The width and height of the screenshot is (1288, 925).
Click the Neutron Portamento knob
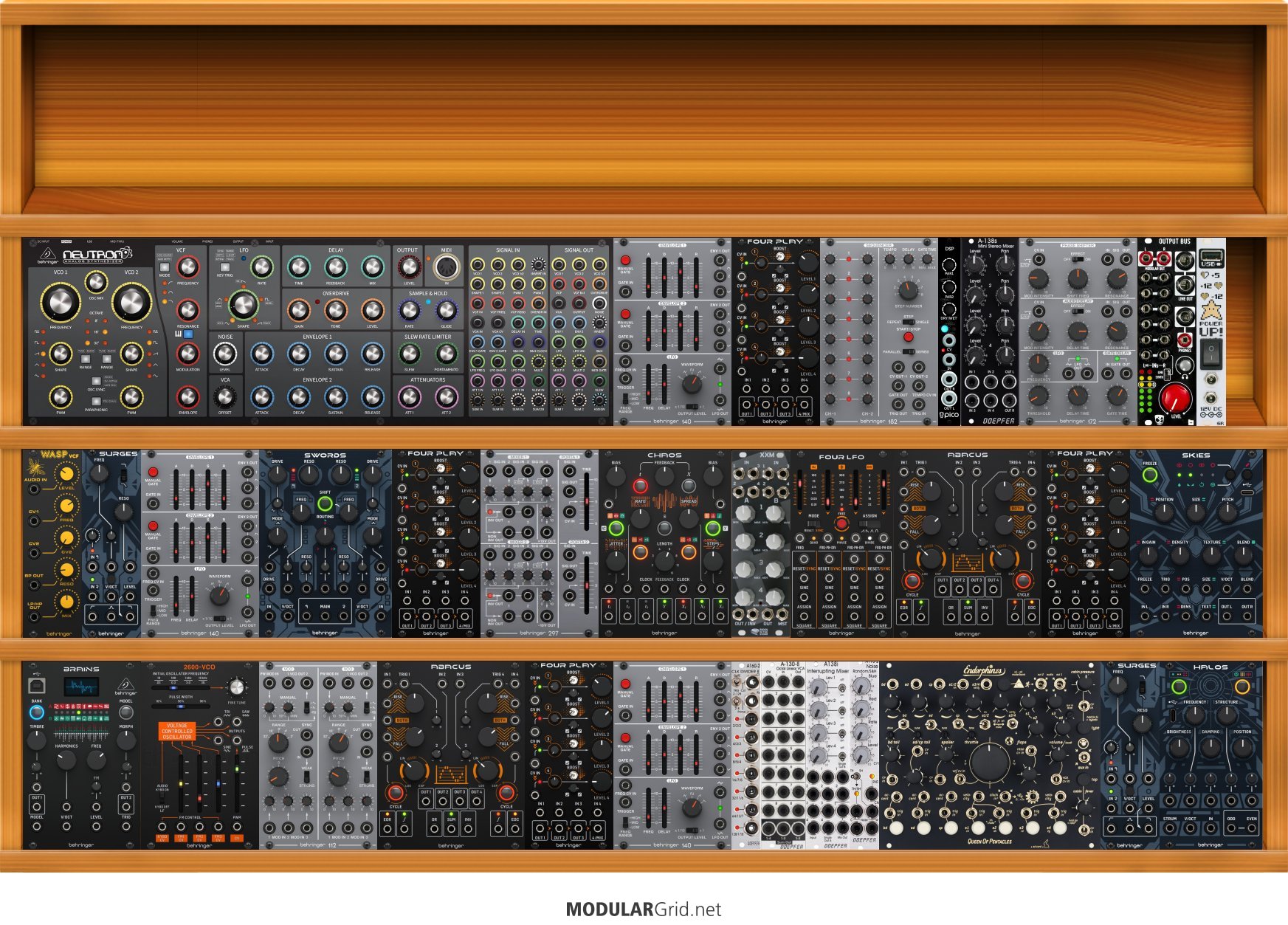pyautogui.click(x=446, y=354)
